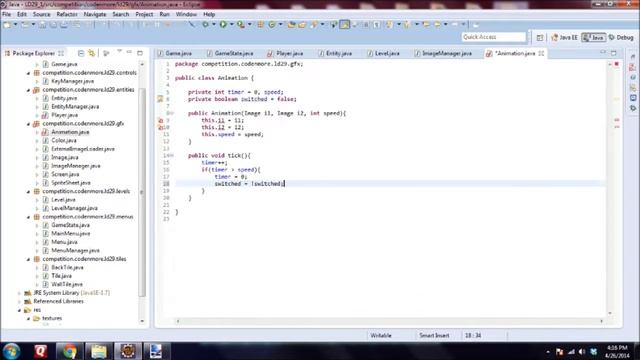The width and height of the screenshot is (640, 360).
Task: Expand the Referenced Libraries node
Action: [x=19, y=302]
